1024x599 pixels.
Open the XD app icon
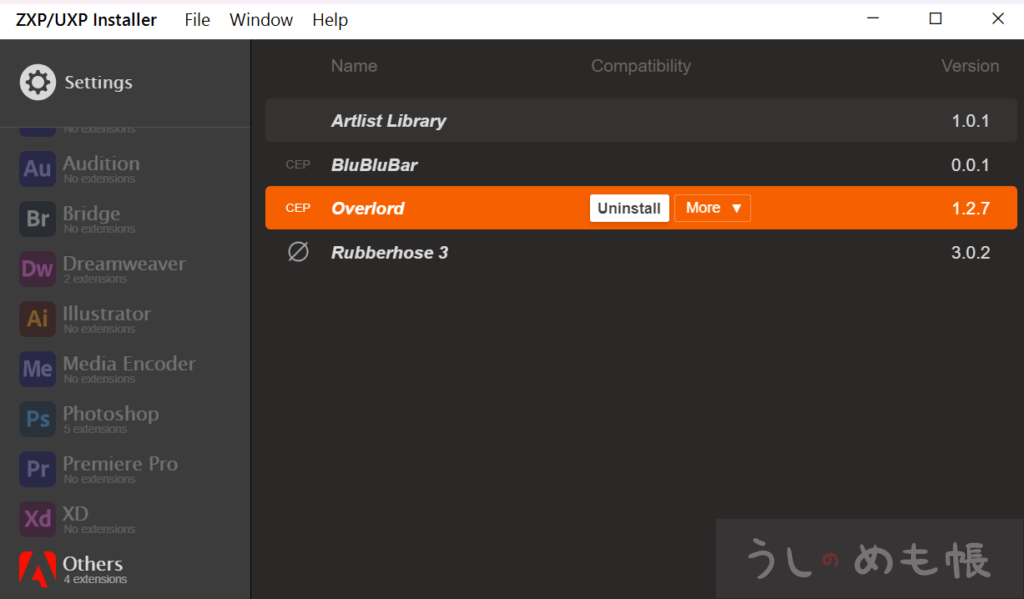pos(37,519)
